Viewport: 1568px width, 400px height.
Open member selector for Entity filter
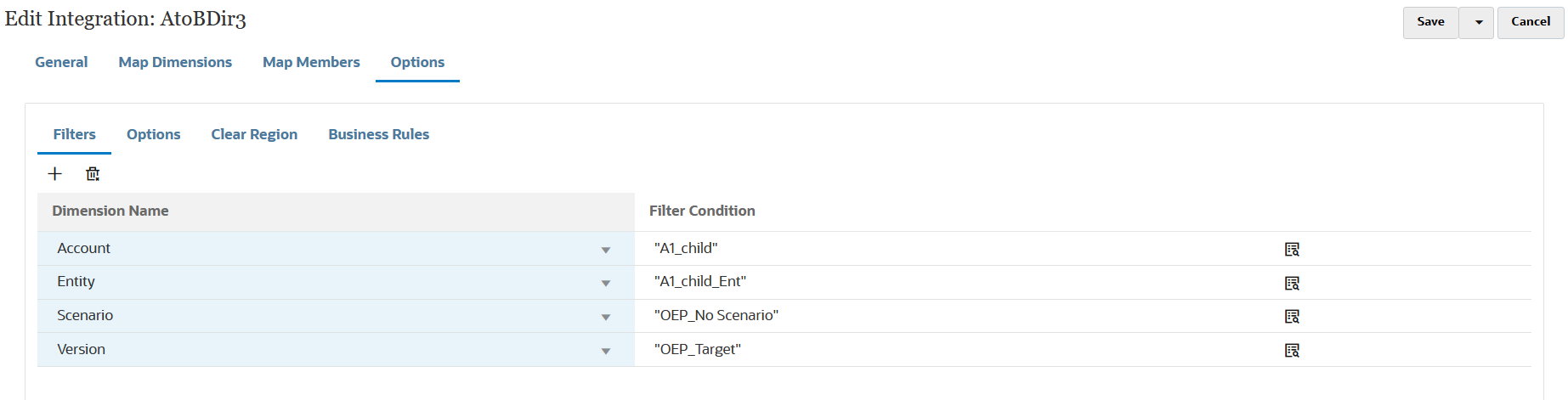[1292, 283]
